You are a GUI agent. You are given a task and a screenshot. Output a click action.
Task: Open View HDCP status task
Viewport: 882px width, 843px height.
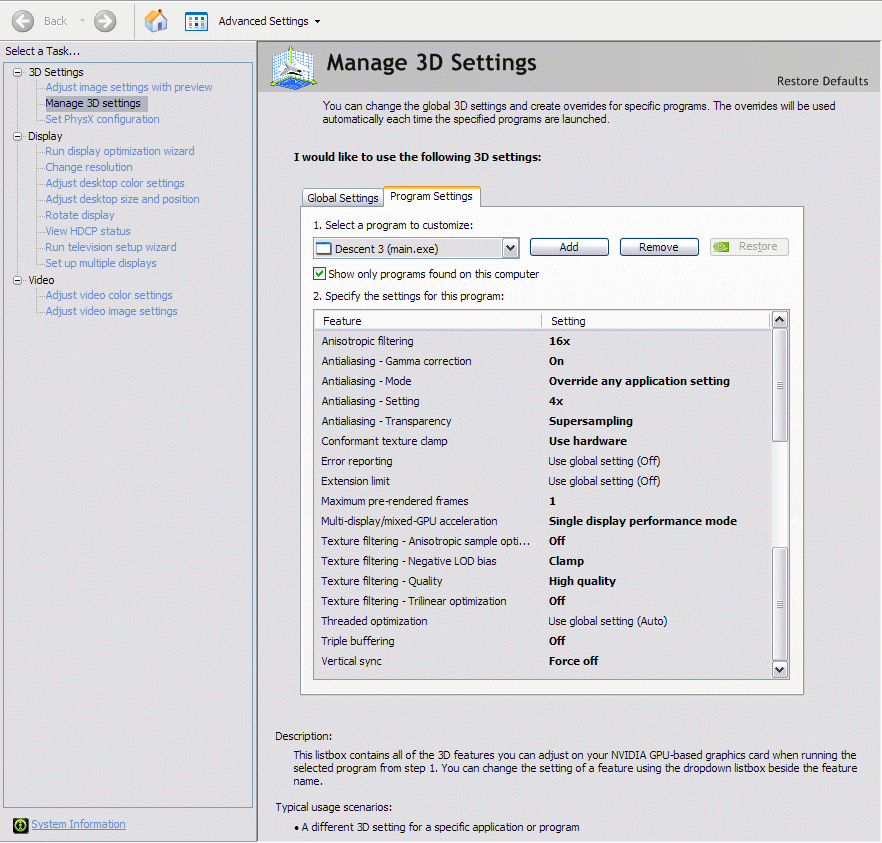[88, 231]
